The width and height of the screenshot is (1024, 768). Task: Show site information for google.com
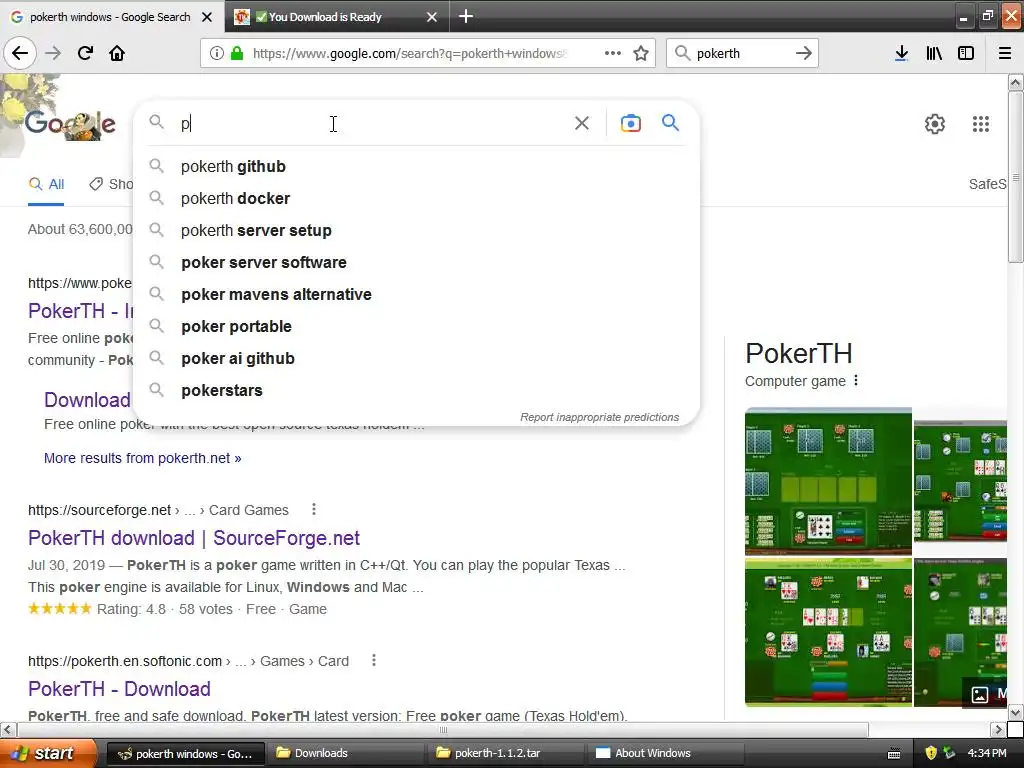[216, 53]
